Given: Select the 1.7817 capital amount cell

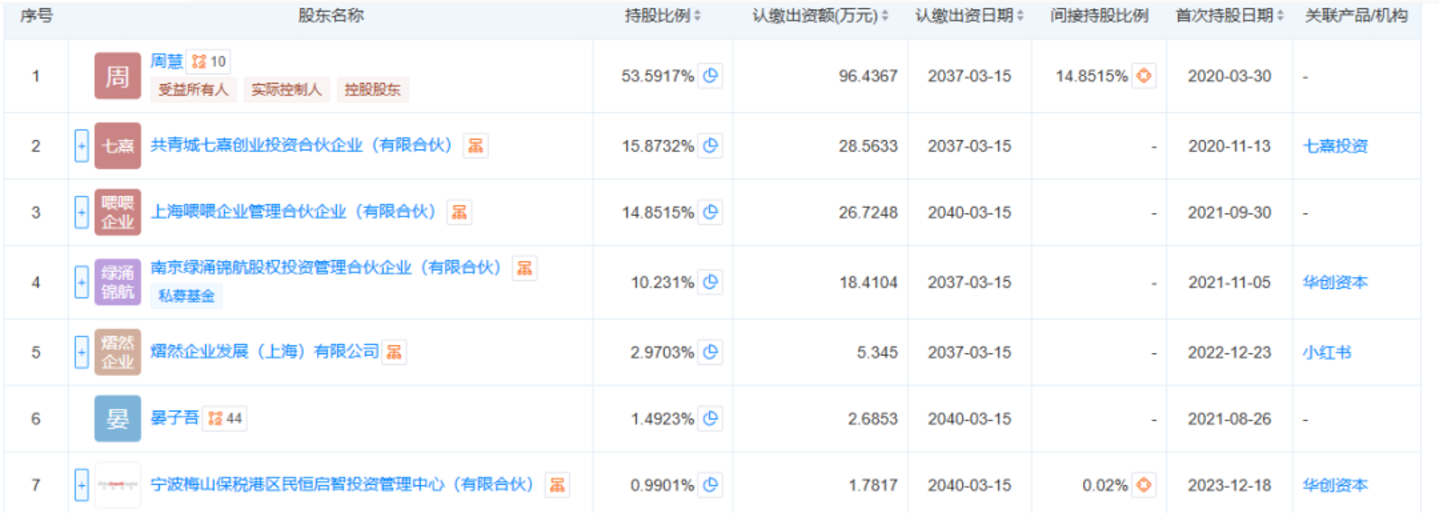Looking at the screenshot, I should (872, 485).
